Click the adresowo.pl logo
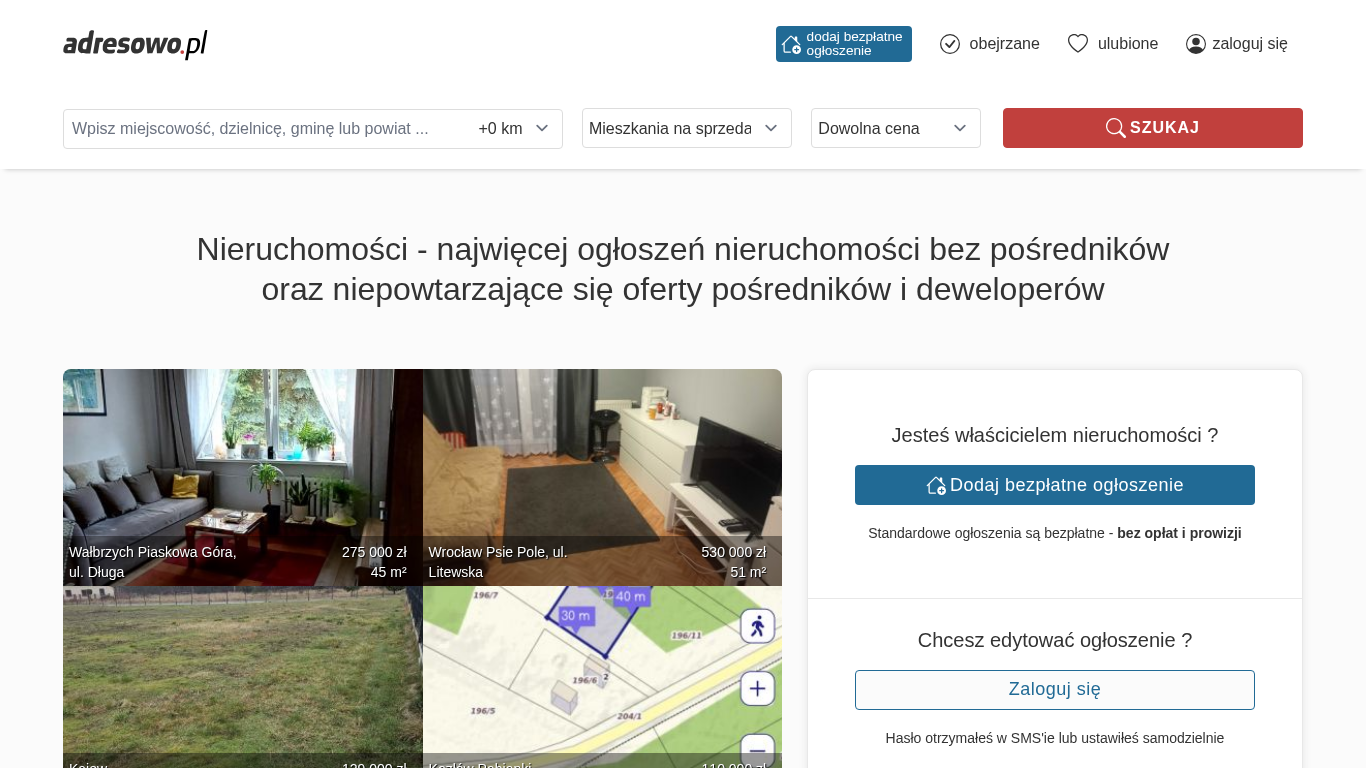This screenshot has width=1366, height=768. 135,44
